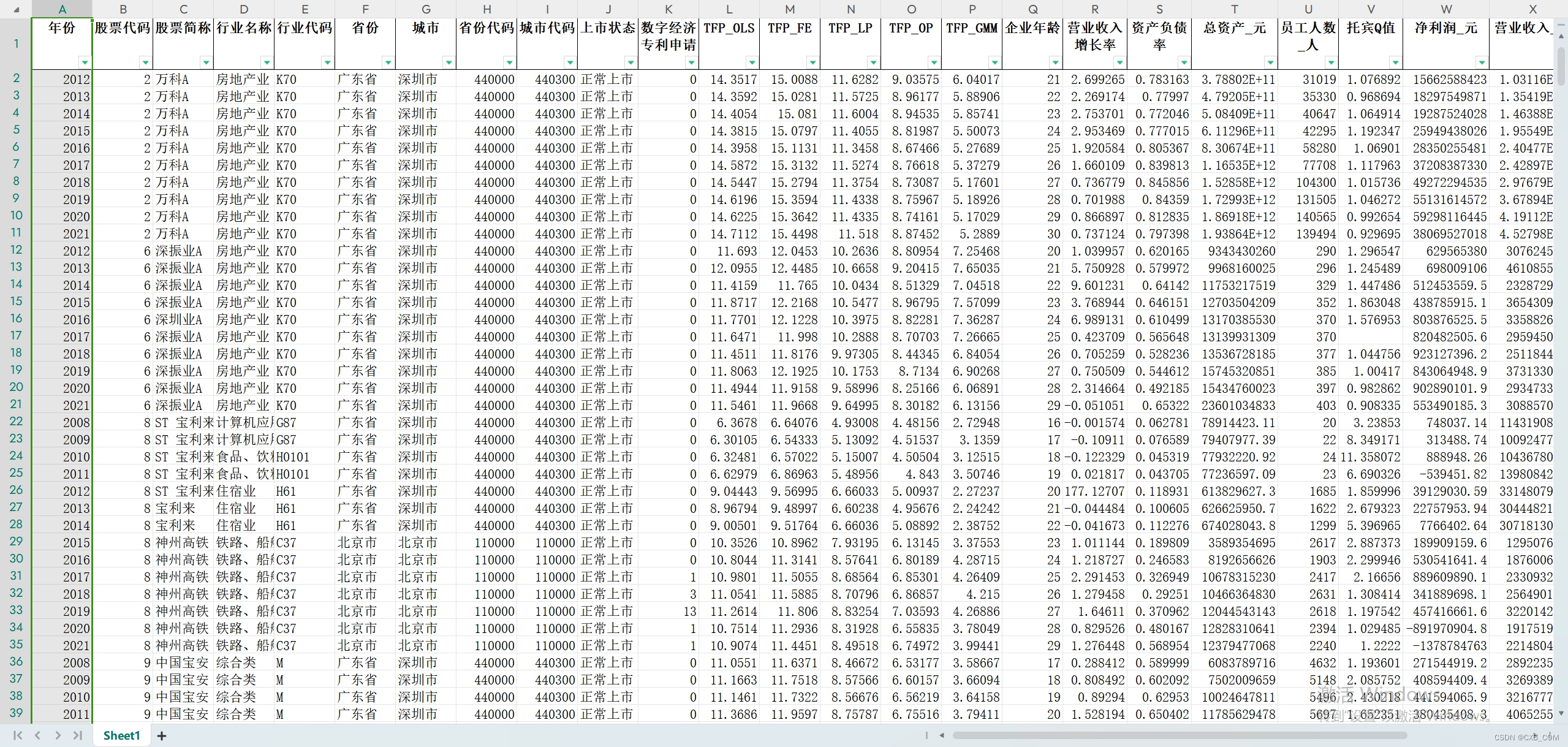Select column K header
Viewport: 1568px width, 747px height.
668,9
